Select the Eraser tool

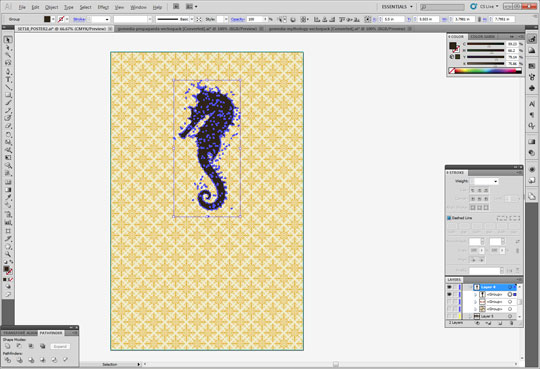tap(8, 126)
